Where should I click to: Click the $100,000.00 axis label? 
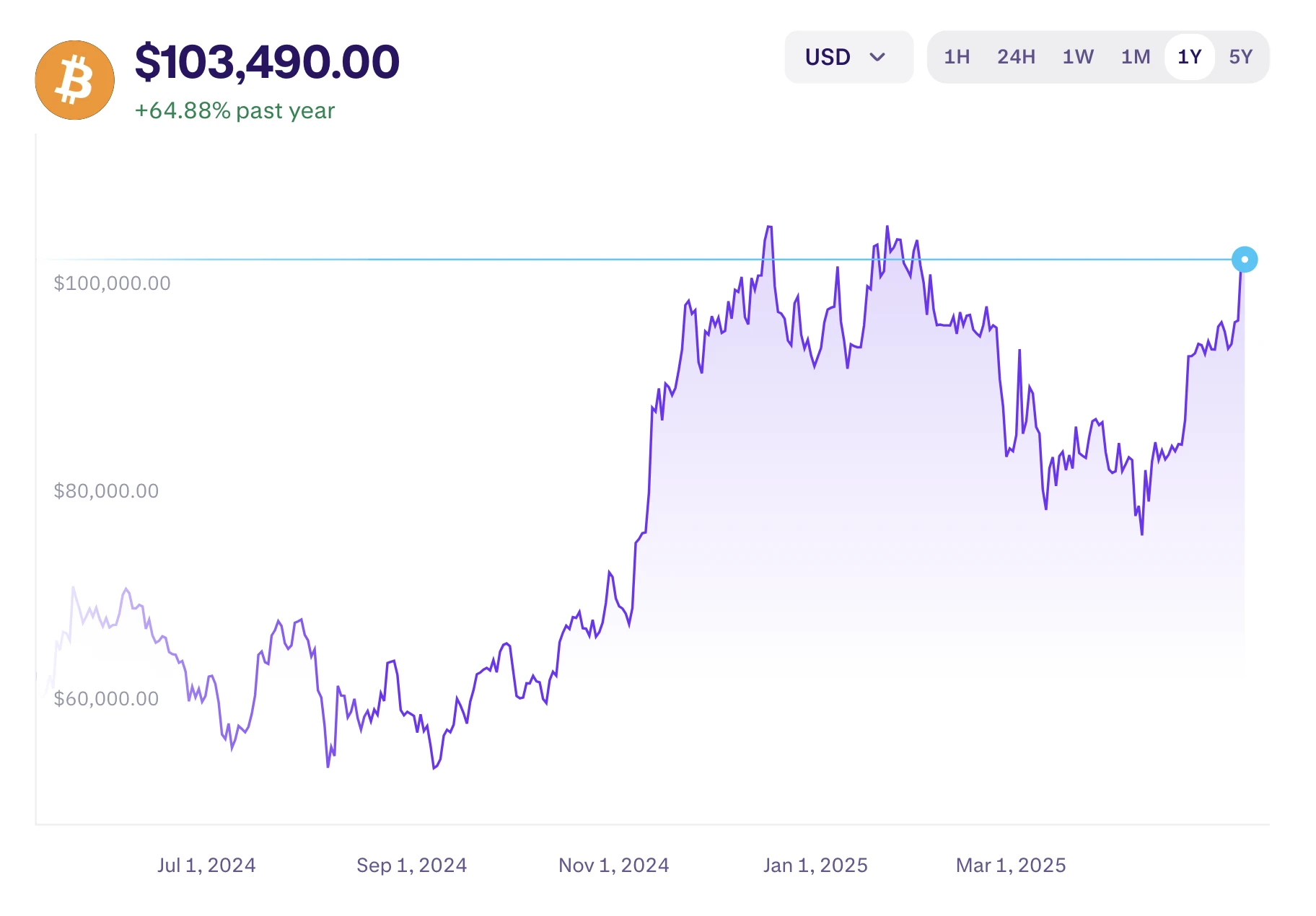pos(112,283)
